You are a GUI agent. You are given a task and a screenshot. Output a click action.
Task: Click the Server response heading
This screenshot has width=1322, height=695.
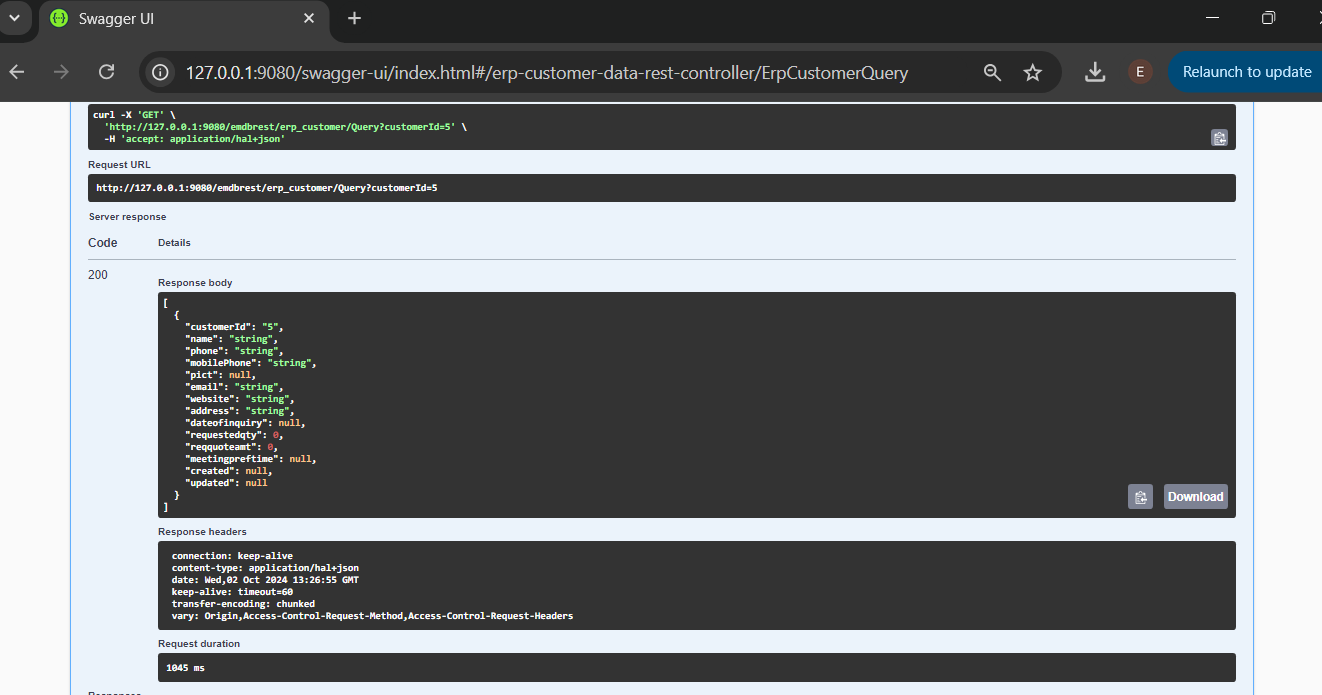click(x=127, y=217)
